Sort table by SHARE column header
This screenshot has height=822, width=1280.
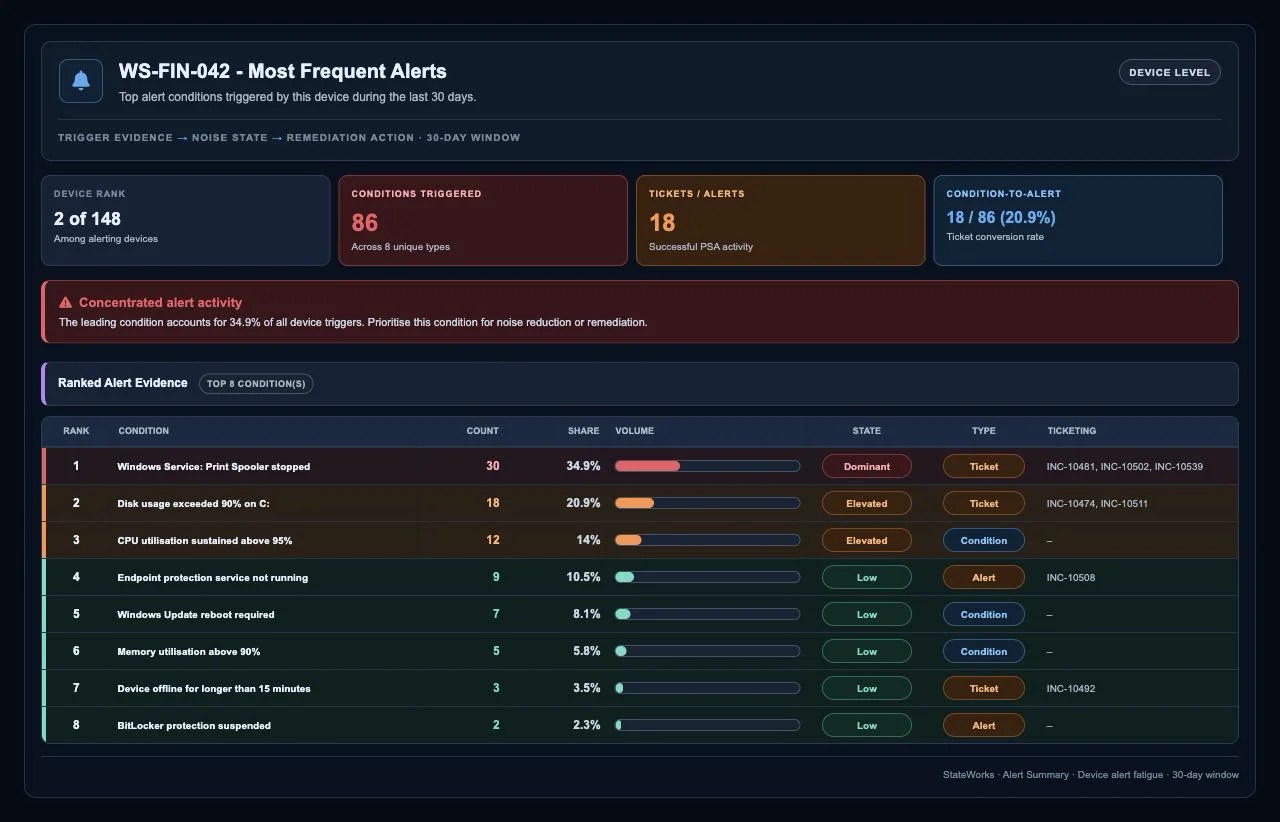[583, 431]
